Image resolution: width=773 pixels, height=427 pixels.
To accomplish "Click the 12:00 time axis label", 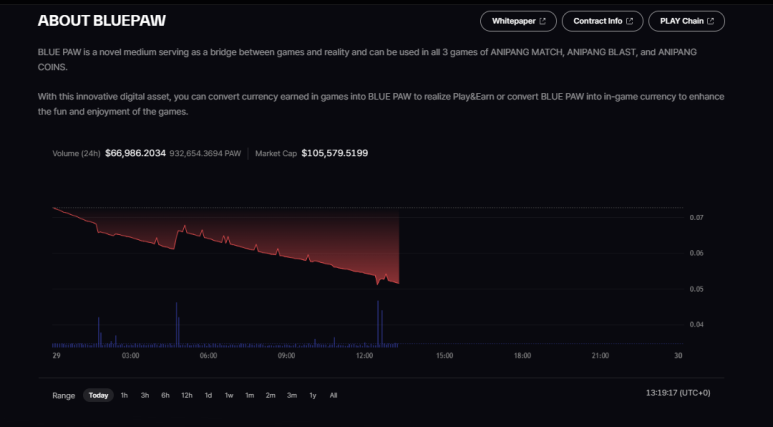I will [x=365, y=356].
